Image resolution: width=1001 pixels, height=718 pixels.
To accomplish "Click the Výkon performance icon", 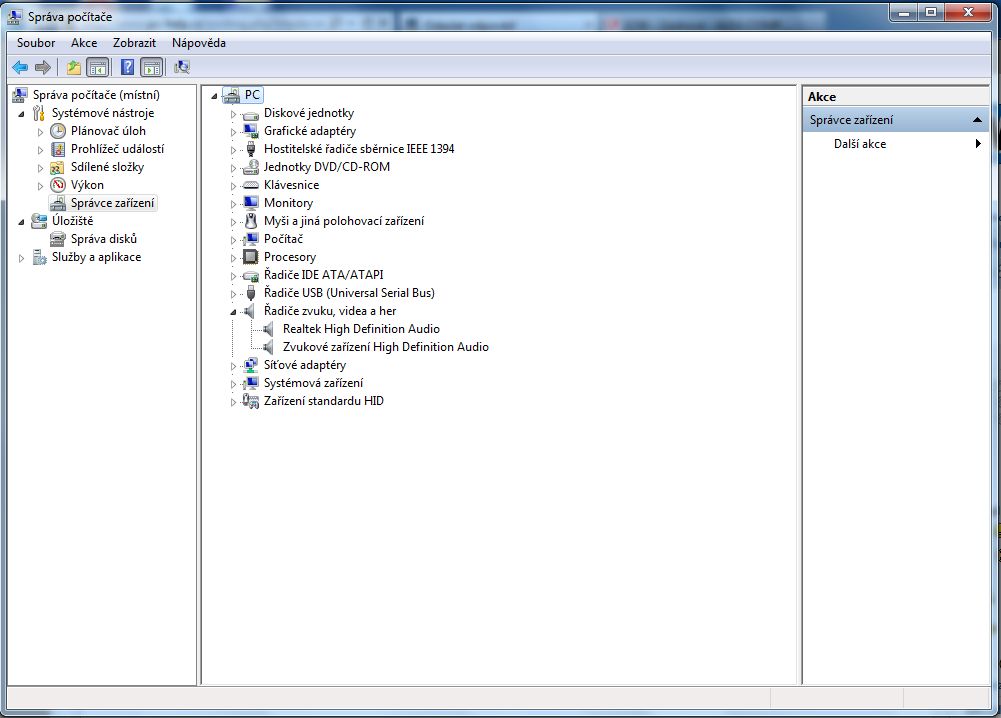I will [x=58, y=185].
